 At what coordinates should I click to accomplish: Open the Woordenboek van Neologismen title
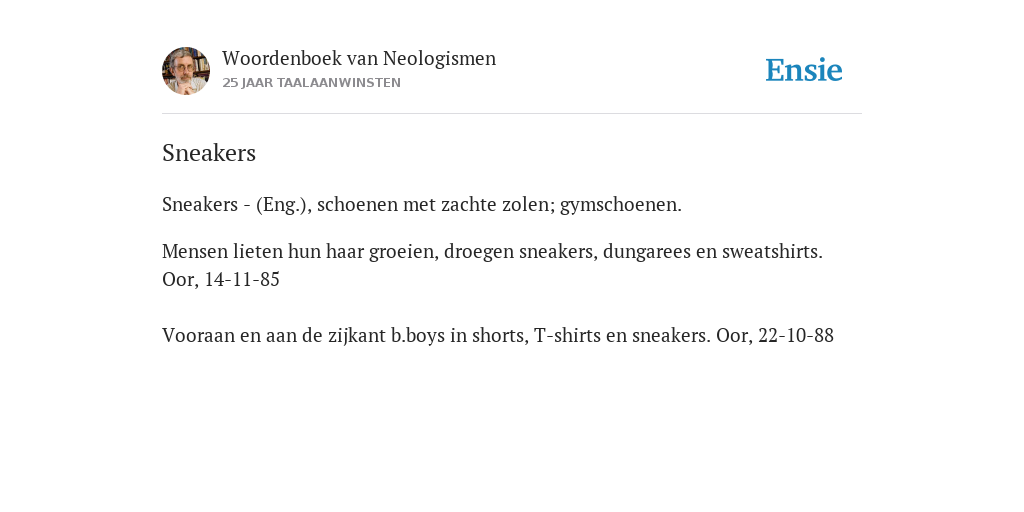[359, 58]
